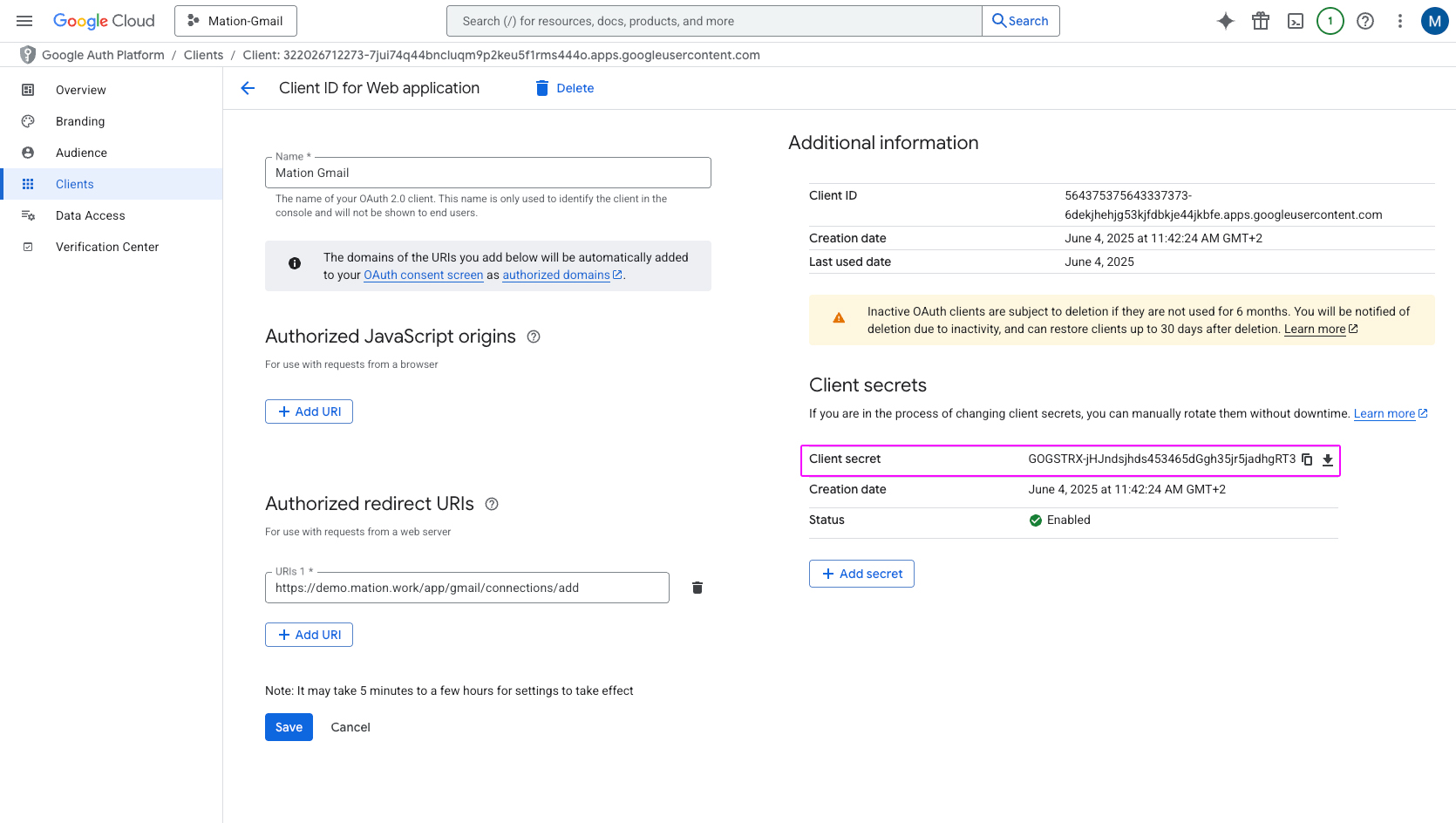The width and height of the screenshot is (1456, 823).
Task: Show help for Authorized JavaScript origins
Action: [534, 337]
